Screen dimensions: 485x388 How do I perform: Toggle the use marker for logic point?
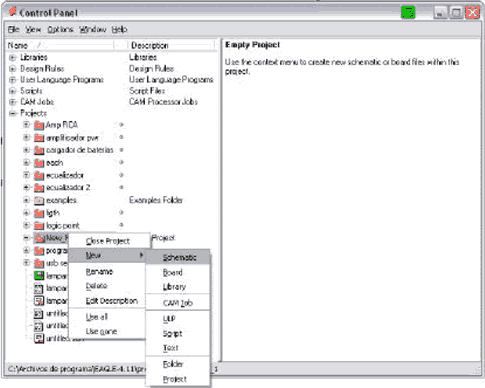[x=121, y=225]
